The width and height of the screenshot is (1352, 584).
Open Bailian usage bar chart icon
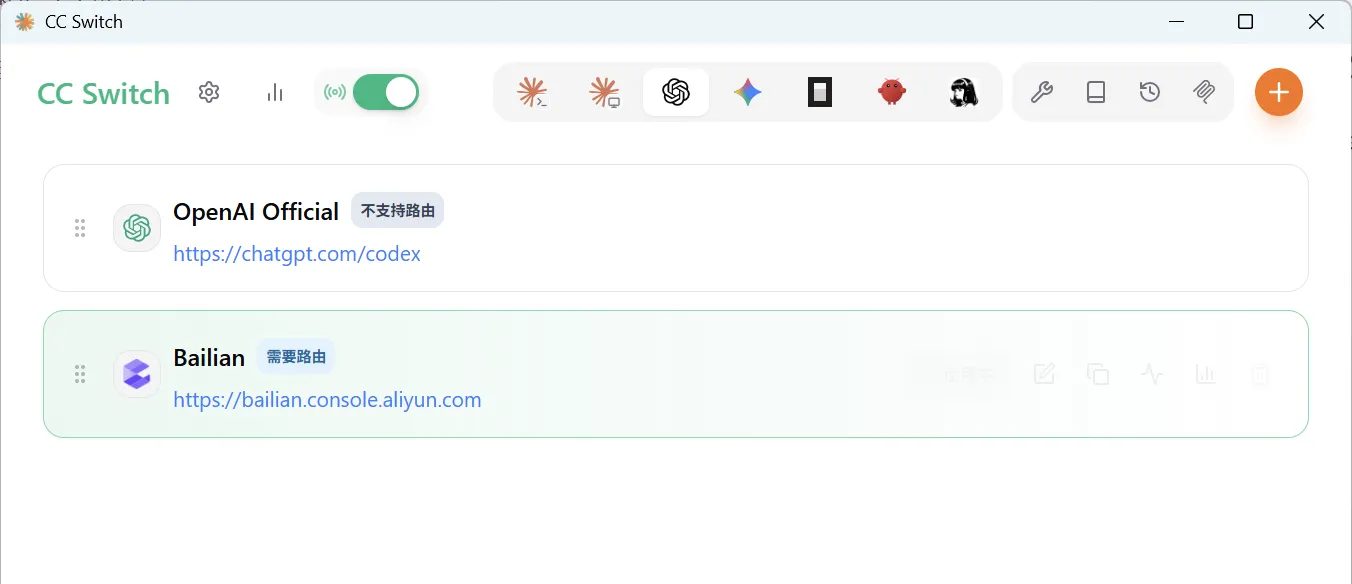coord(1206,375)
